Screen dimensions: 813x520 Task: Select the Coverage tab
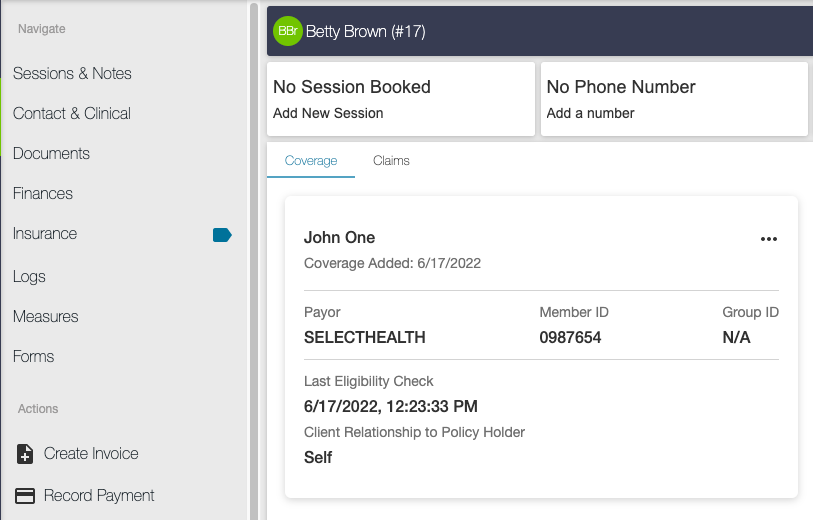311,161
